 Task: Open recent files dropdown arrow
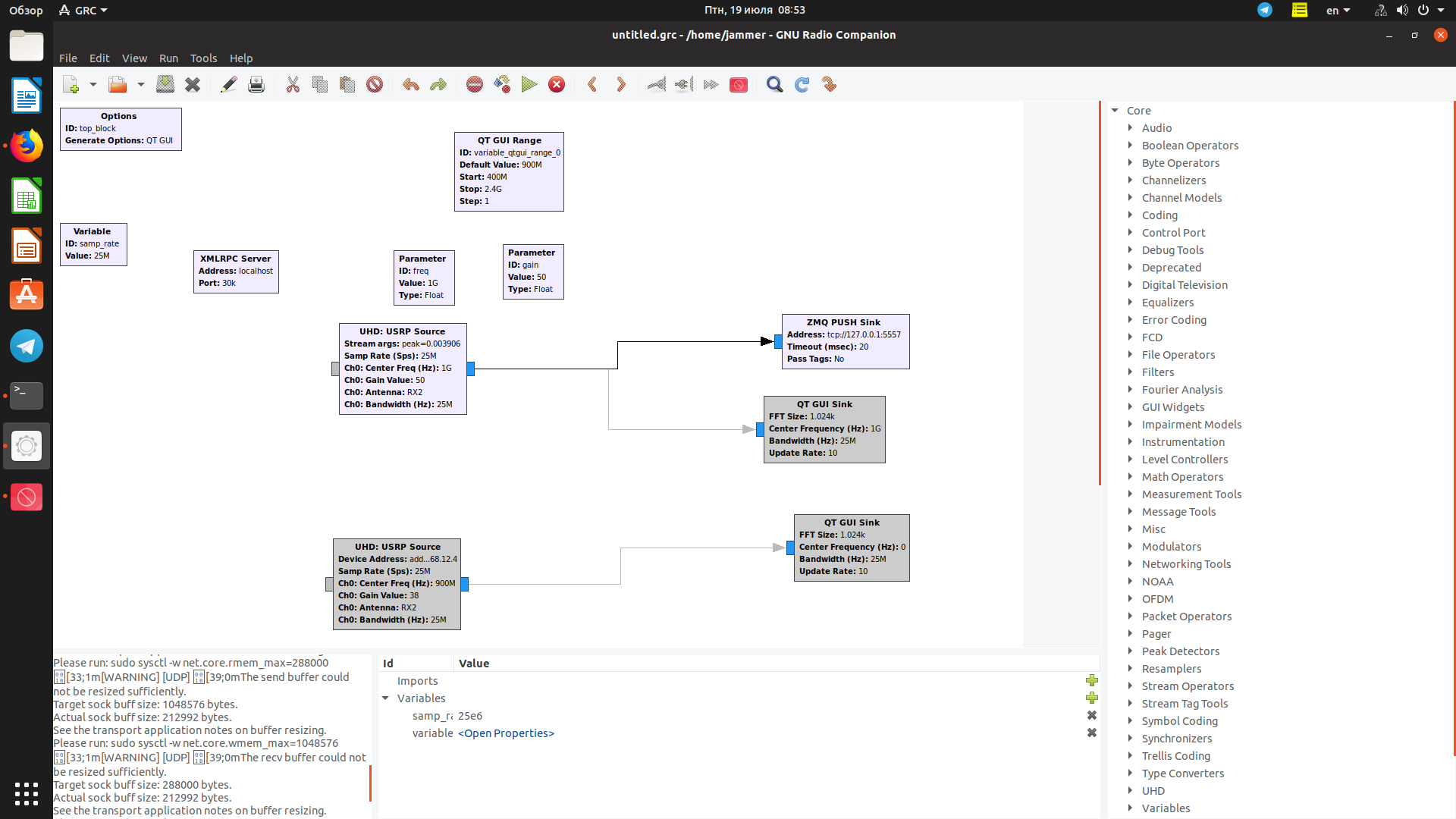pyautogui.click(x=141, y=85)
